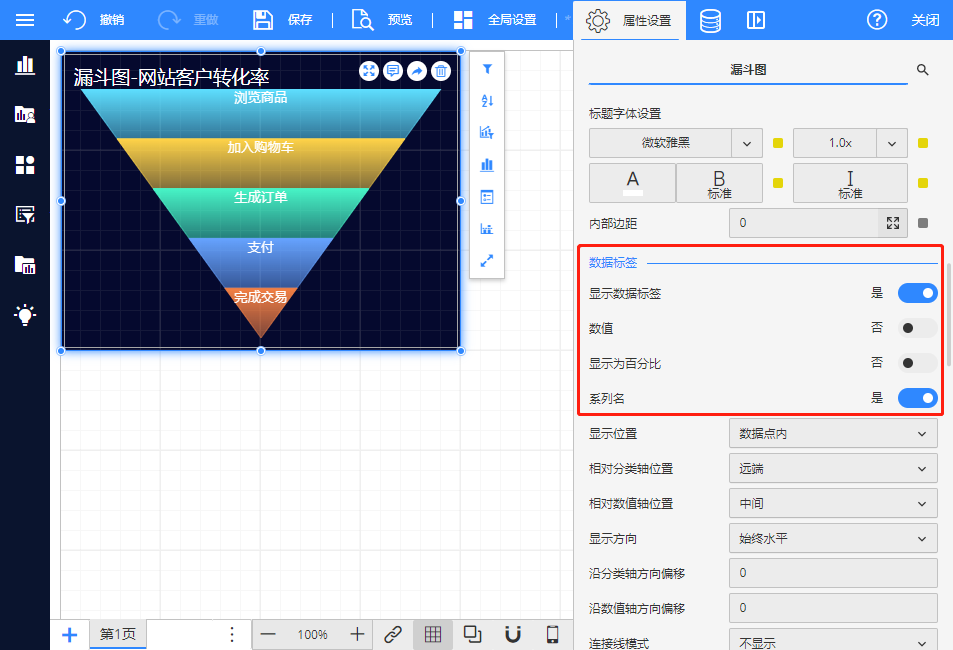Open the 显示位置 dropdown
Screen dimensions: 953x650
[x=833, y=433]
